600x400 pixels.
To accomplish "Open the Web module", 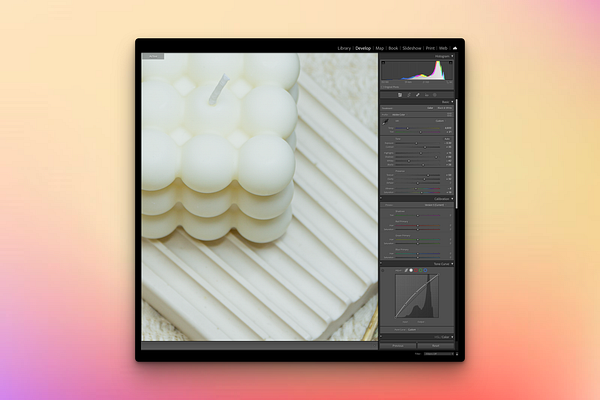I will (x=443, y=48).
